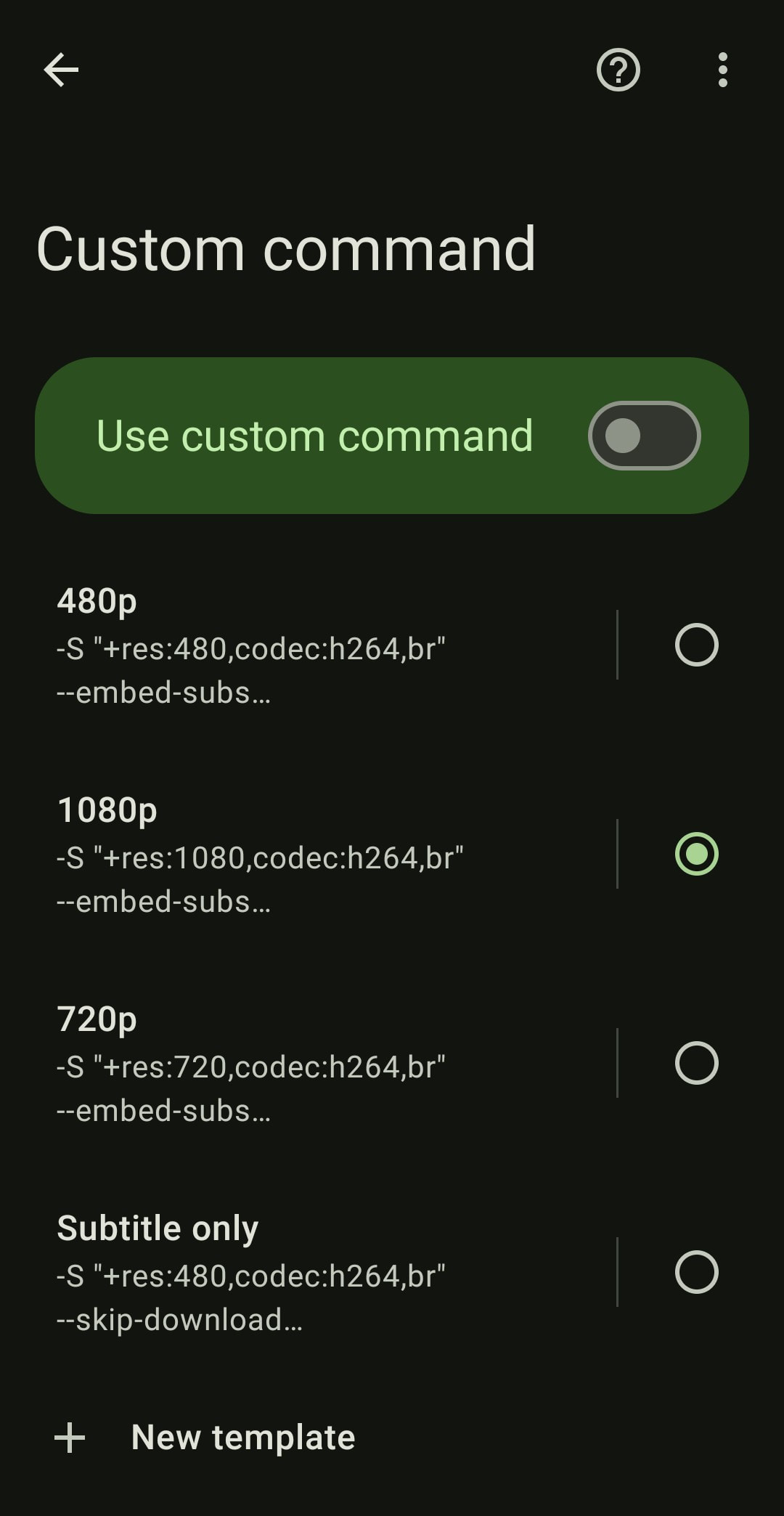Tap the plus icon for new template
The image size is (784, 1516).
(70, 1438)
